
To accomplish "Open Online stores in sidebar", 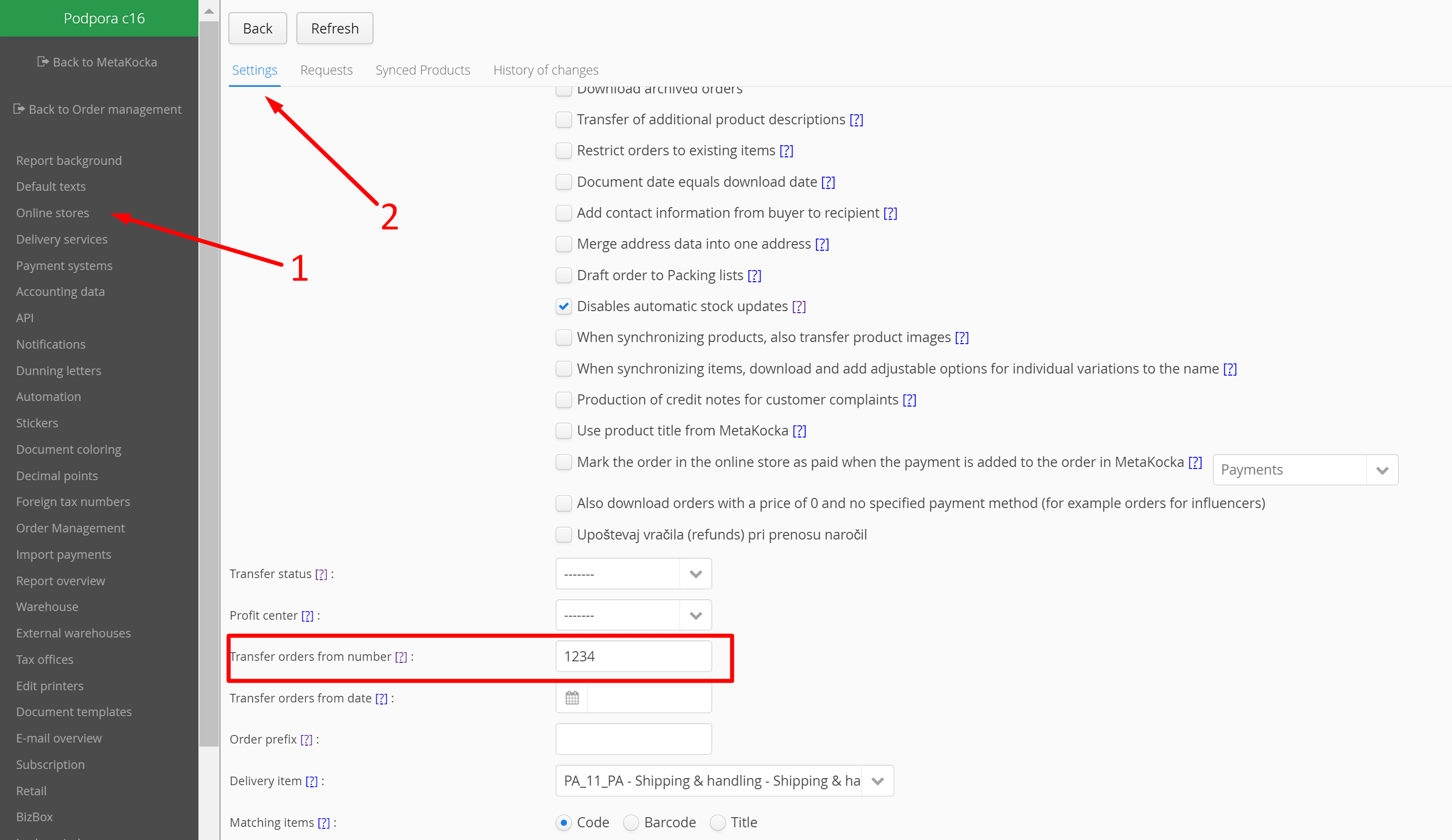I will click(52, 213).
